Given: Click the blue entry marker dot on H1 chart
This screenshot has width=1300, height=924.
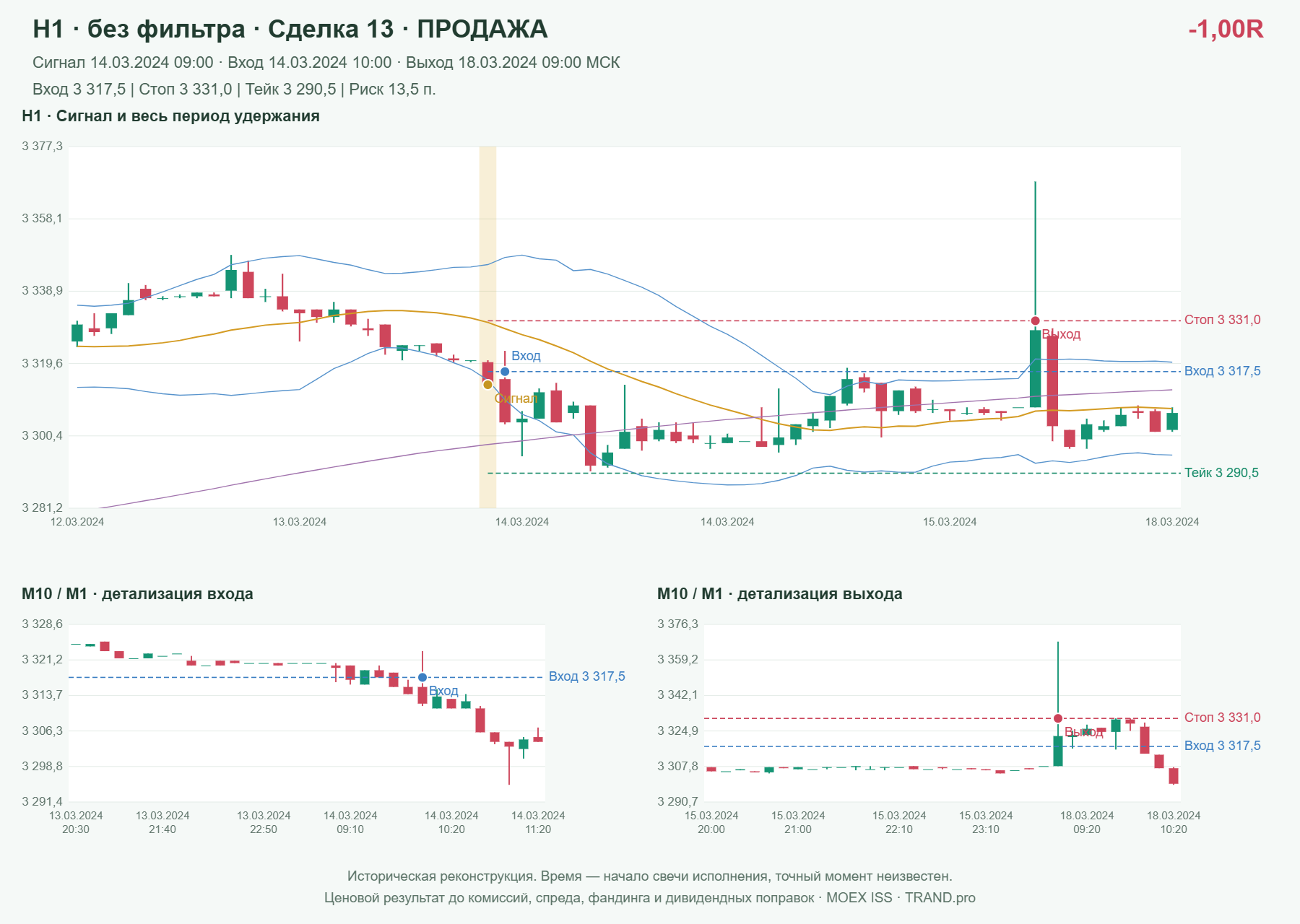Looking at the screenshot, I should tap(505, 372).
